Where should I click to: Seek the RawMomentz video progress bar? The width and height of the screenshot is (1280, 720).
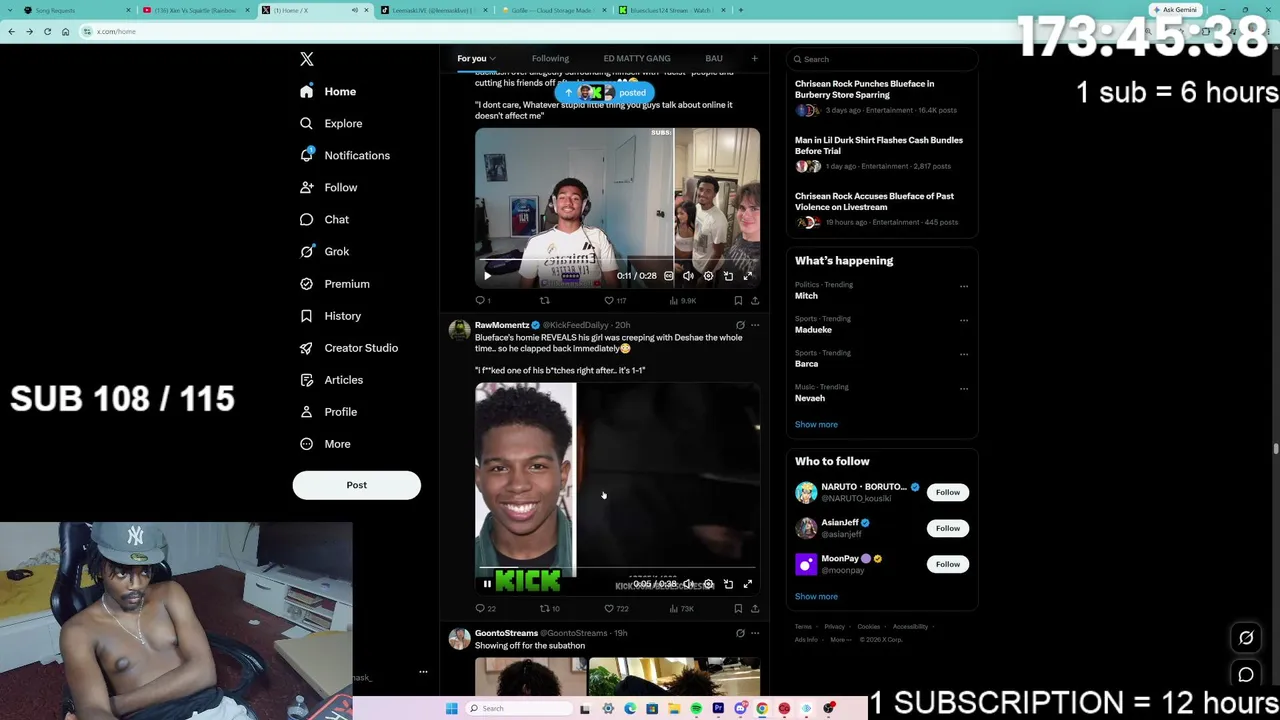pos(617,569)
